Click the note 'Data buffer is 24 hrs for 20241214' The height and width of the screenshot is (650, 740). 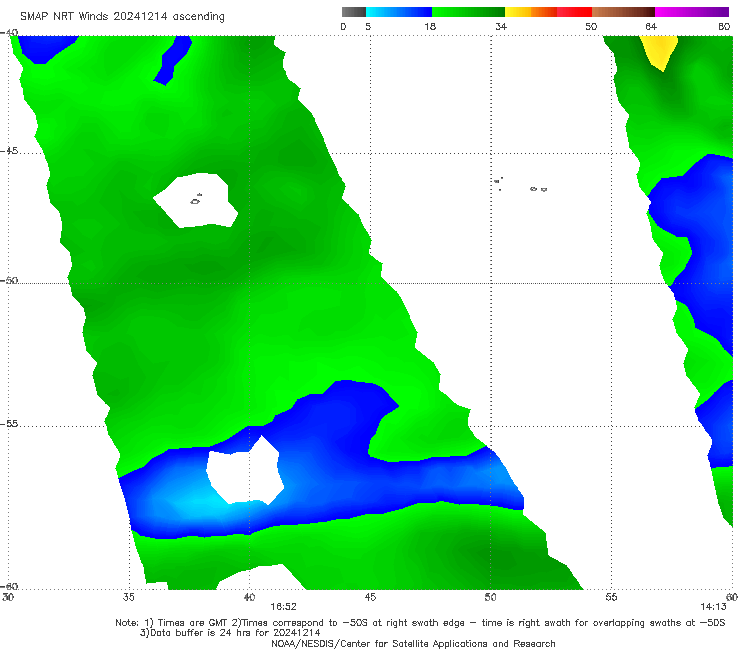point(230,633)
